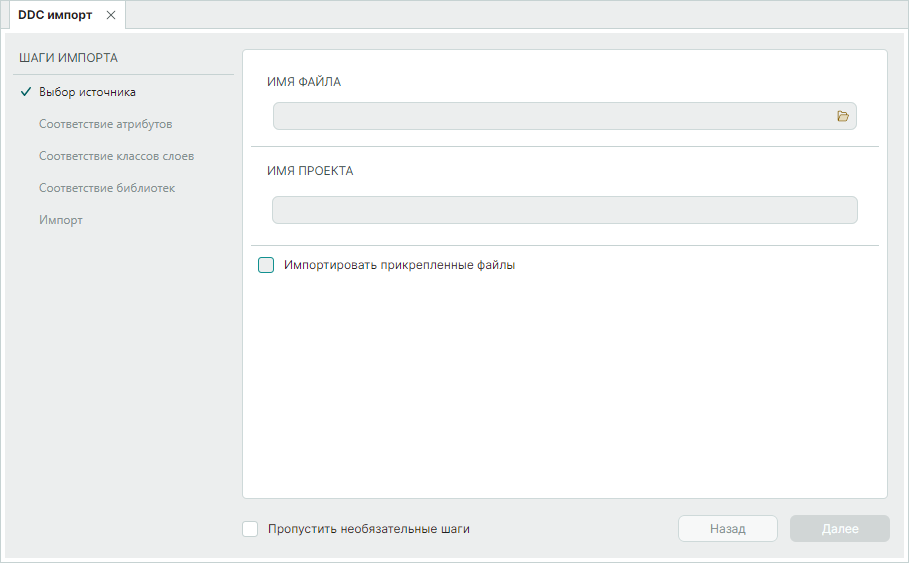909x563 pixels.
Task: Click the Пропустить необязательные шаги label text
Action: 368,529
